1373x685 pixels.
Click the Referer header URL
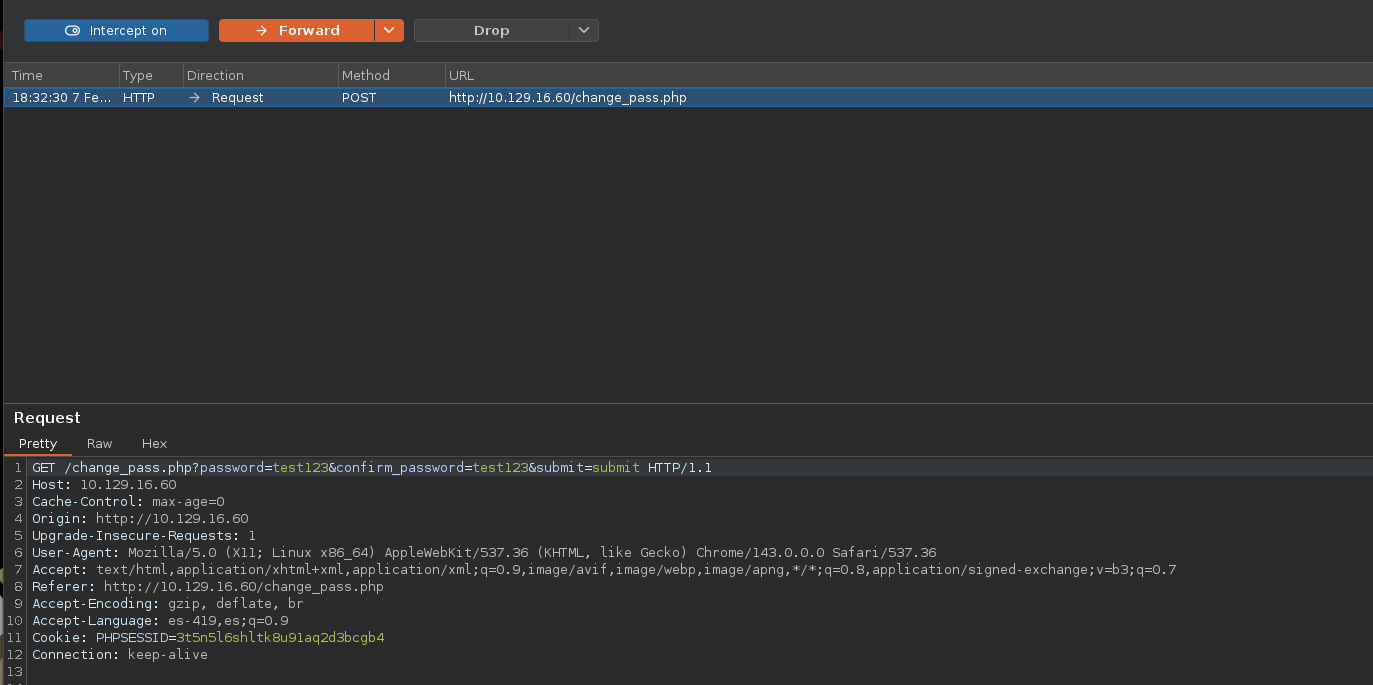[243, 587]
